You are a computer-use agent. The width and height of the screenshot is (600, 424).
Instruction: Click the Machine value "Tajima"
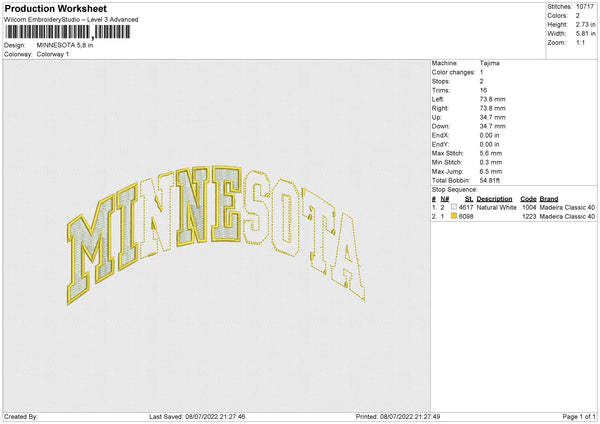pos(489,63)
